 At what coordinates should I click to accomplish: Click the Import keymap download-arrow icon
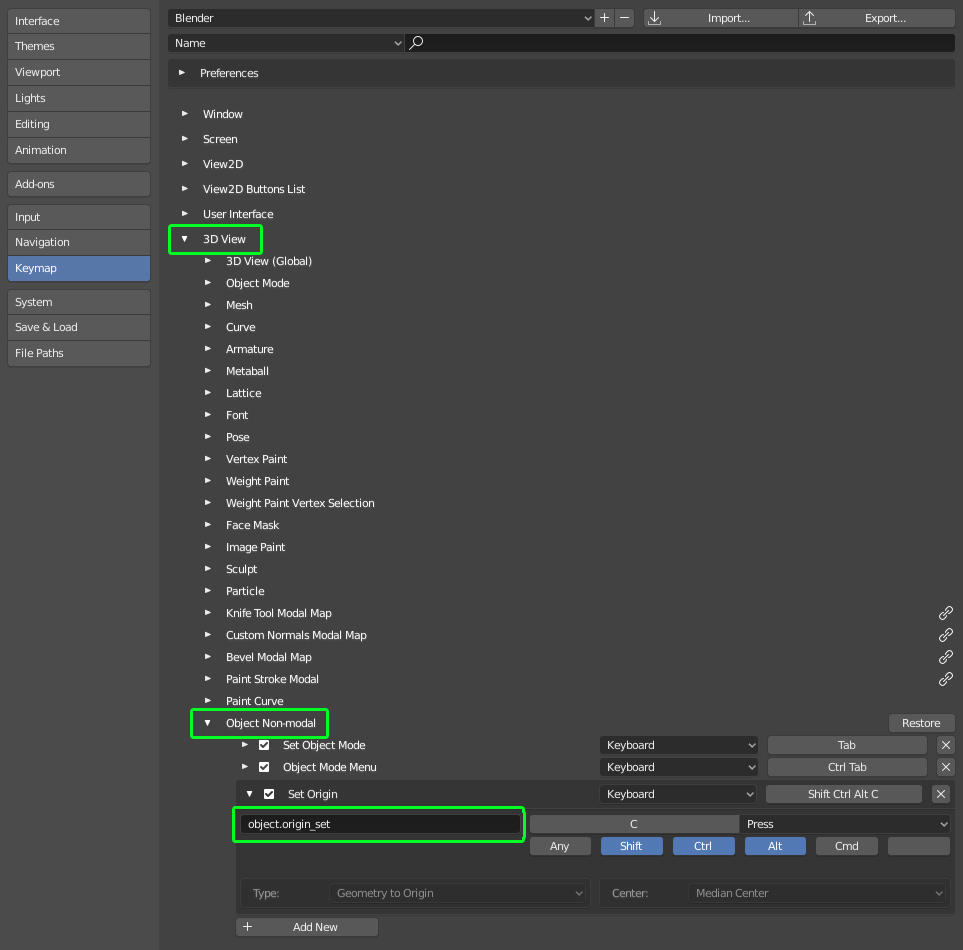tap(654, 17)
